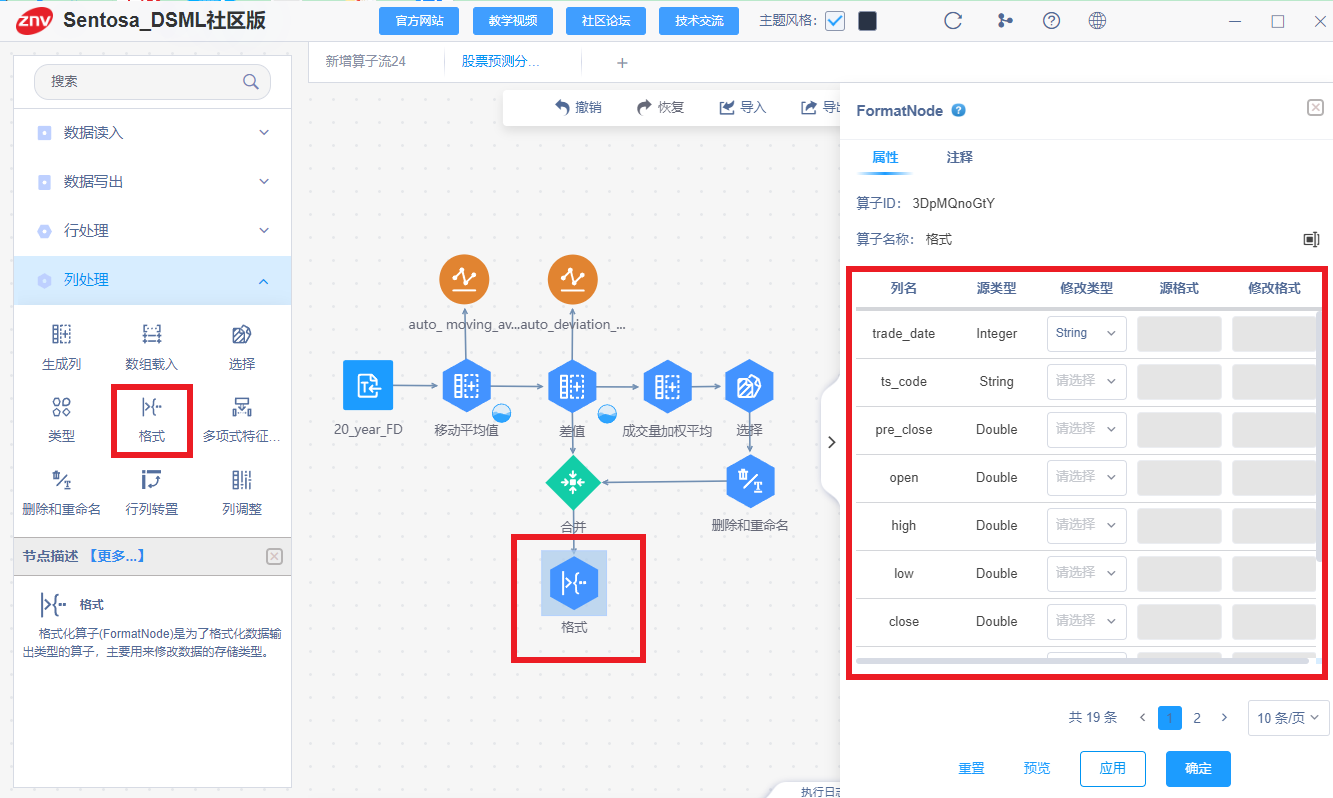Viewport: 1333px width, 798px height.
Task: Click the 差值 node on canvas
Action: point(572,385)
